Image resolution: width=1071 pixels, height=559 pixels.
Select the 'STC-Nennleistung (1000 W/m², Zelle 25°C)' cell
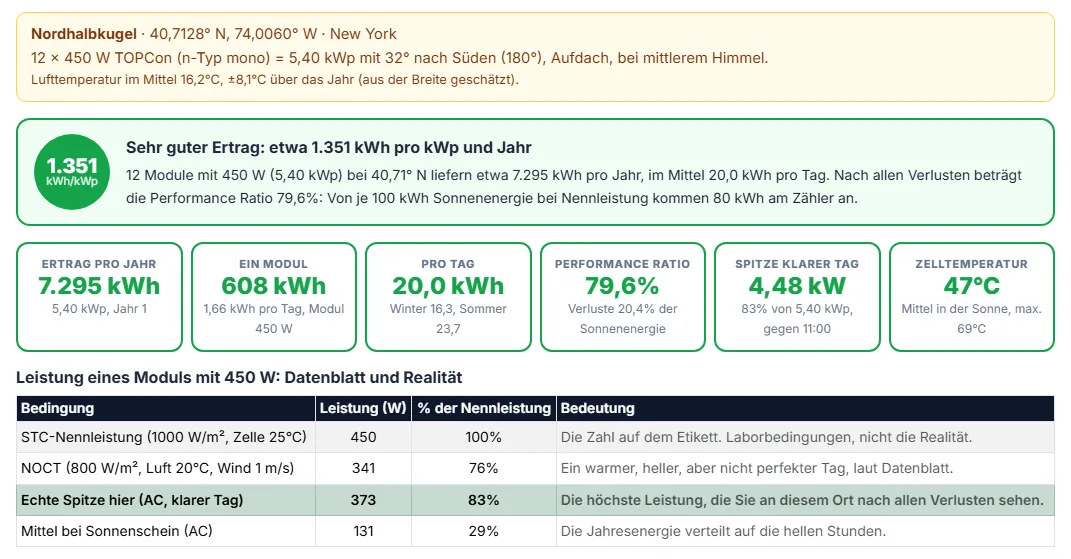pyautogui.click(x=166, y=437)
